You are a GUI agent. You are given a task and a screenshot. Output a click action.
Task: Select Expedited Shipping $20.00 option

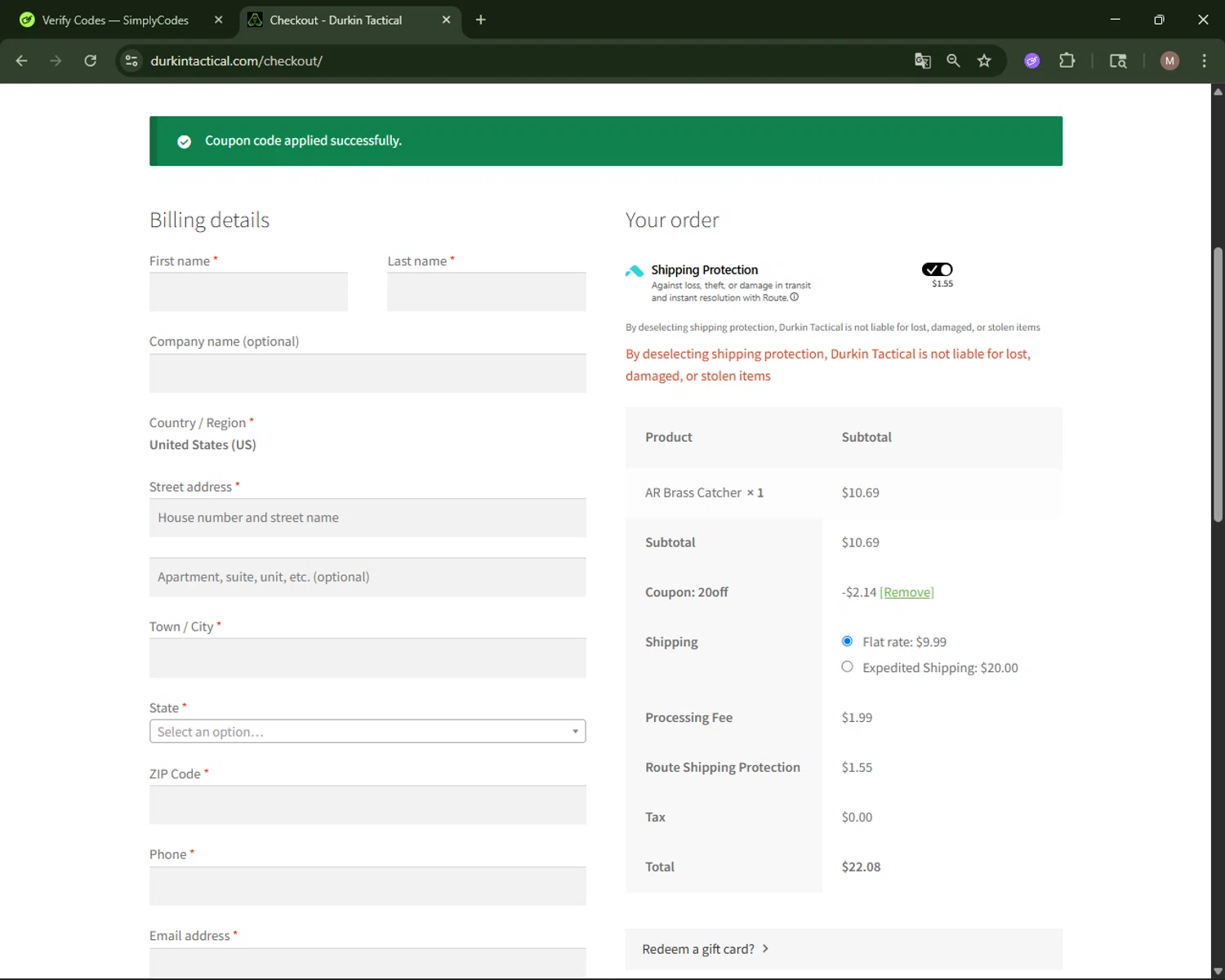coord(847,666)
